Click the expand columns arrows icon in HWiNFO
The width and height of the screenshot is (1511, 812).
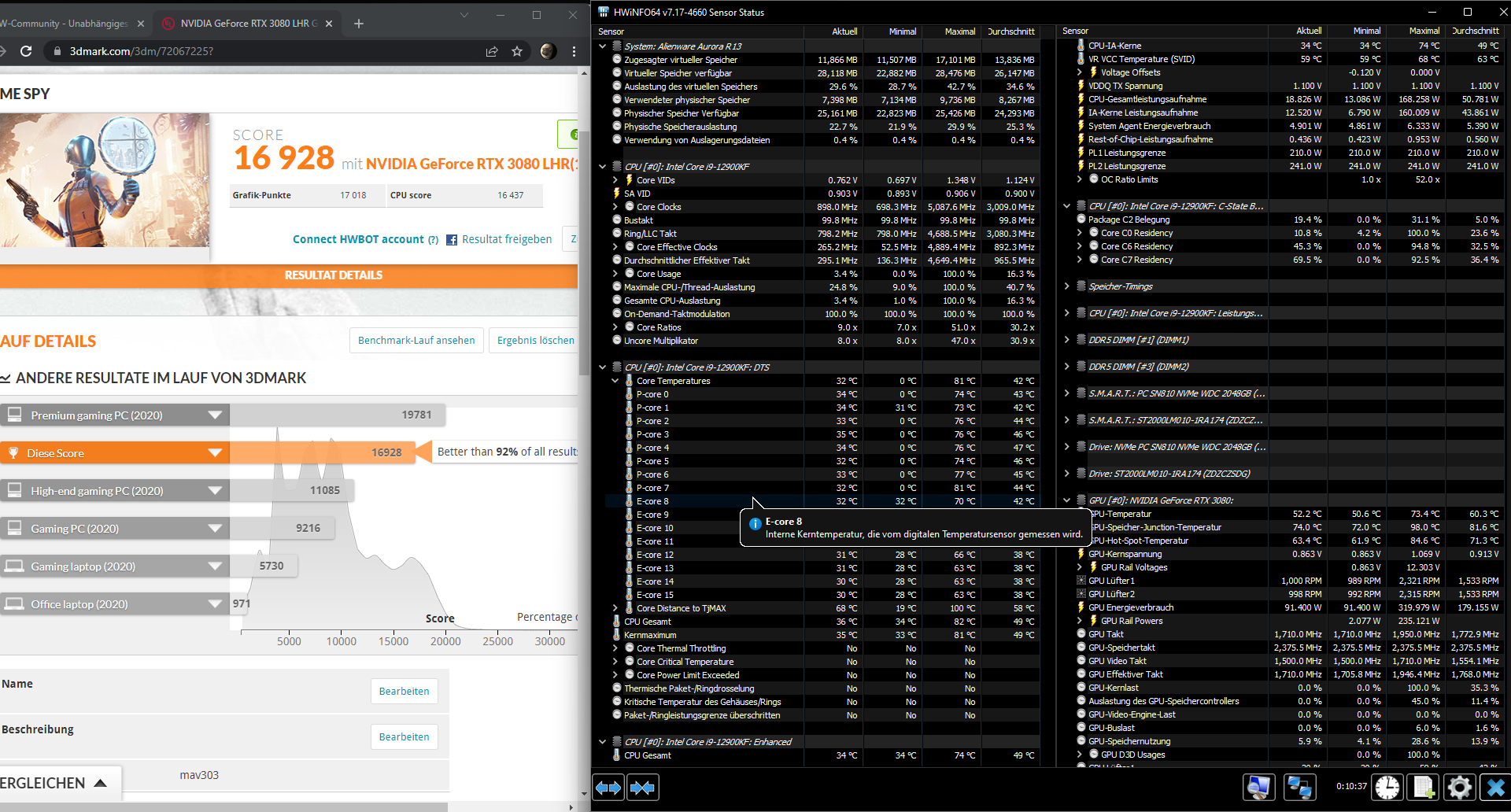click(608, 787)
